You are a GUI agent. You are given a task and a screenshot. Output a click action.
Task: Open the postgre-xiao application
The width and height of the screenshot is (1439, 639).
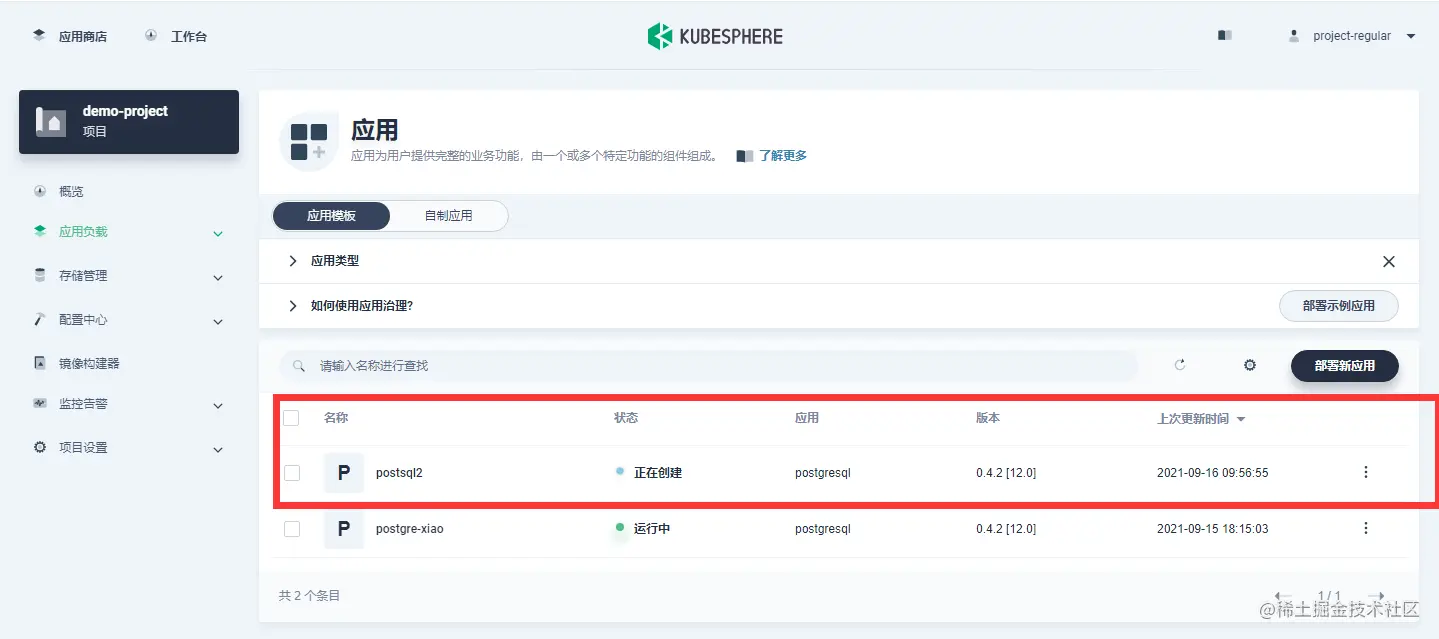coord(410,528)
